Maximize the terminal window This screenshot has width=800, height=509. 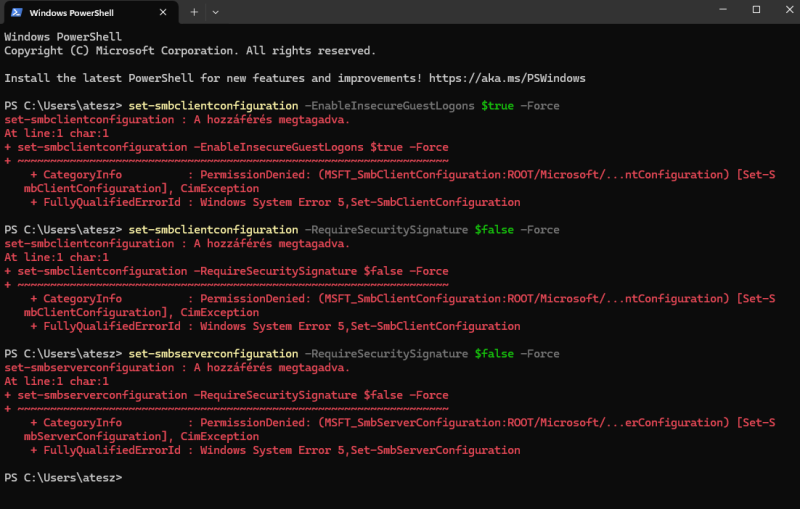(756, 10)
